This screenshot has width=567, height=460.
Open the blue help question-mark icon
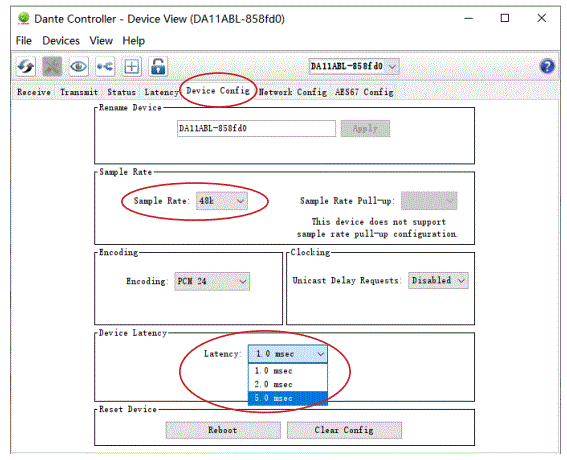pos(547,67)
